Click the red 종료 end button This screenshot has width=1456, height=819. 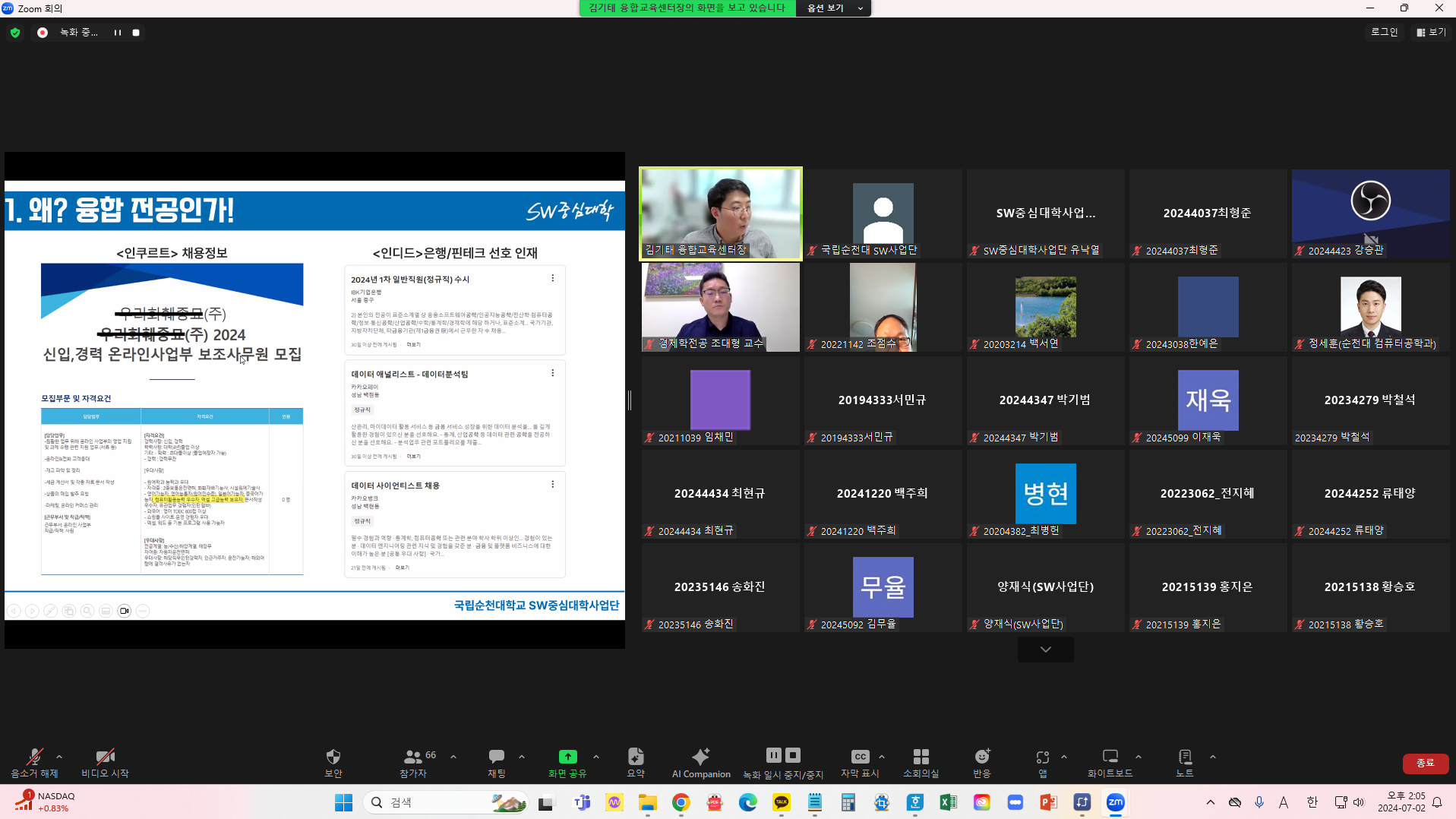pyautogui.click(x=1426, y=763)
